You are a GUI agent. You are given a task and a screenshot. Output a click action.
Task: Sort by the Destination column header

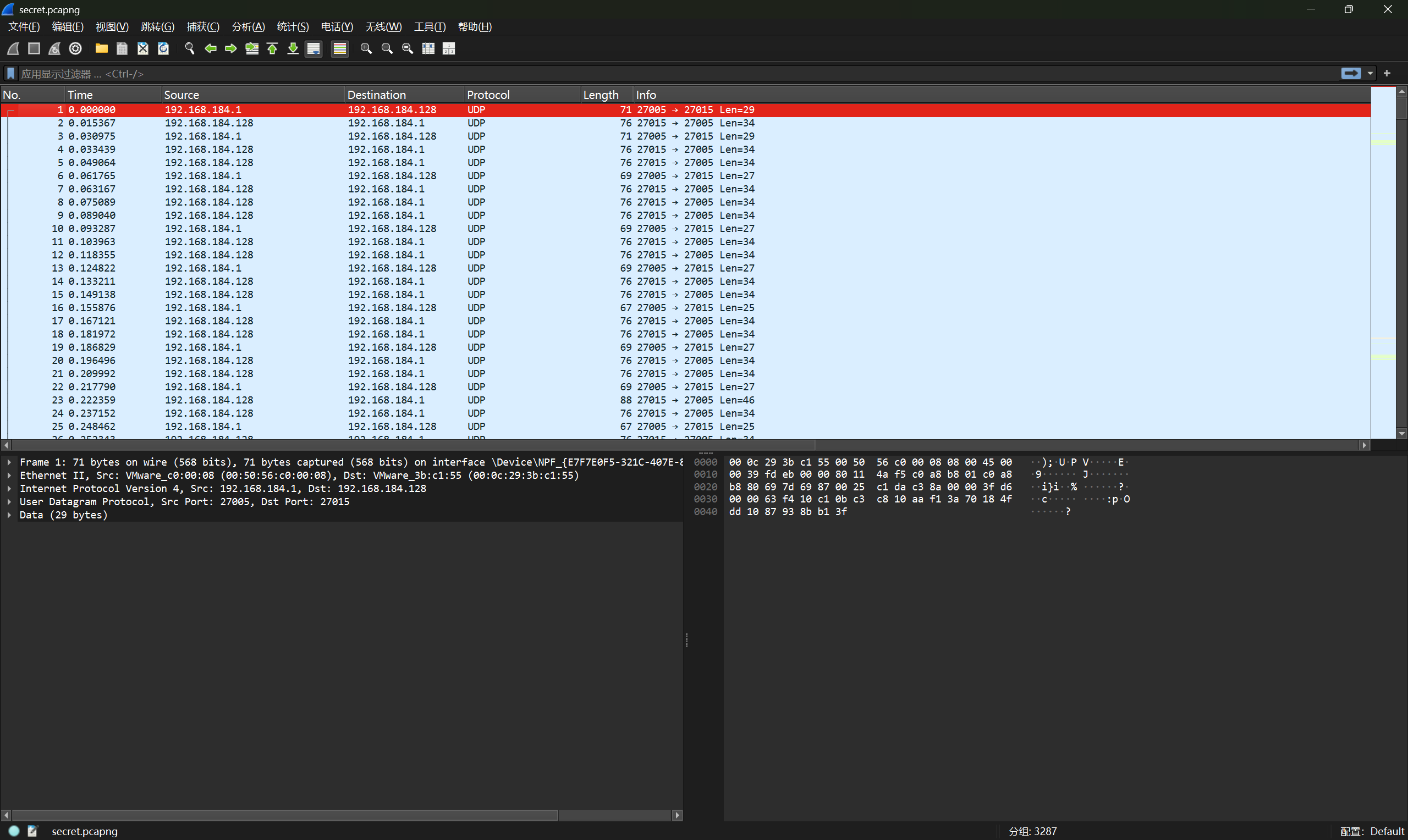click(404, 95)
